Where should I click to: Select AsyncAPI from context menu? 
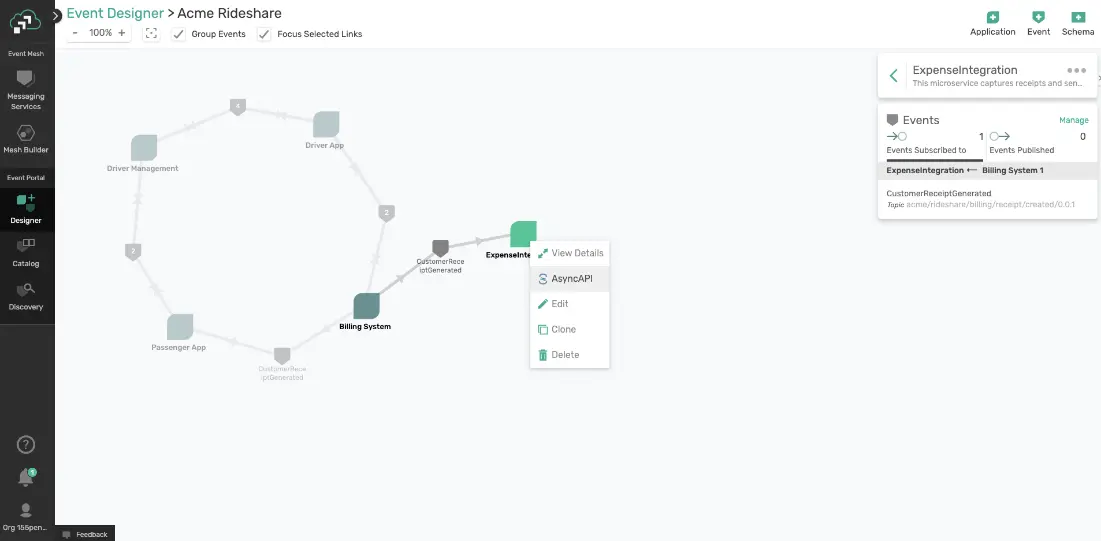click(x=570, y=279)
